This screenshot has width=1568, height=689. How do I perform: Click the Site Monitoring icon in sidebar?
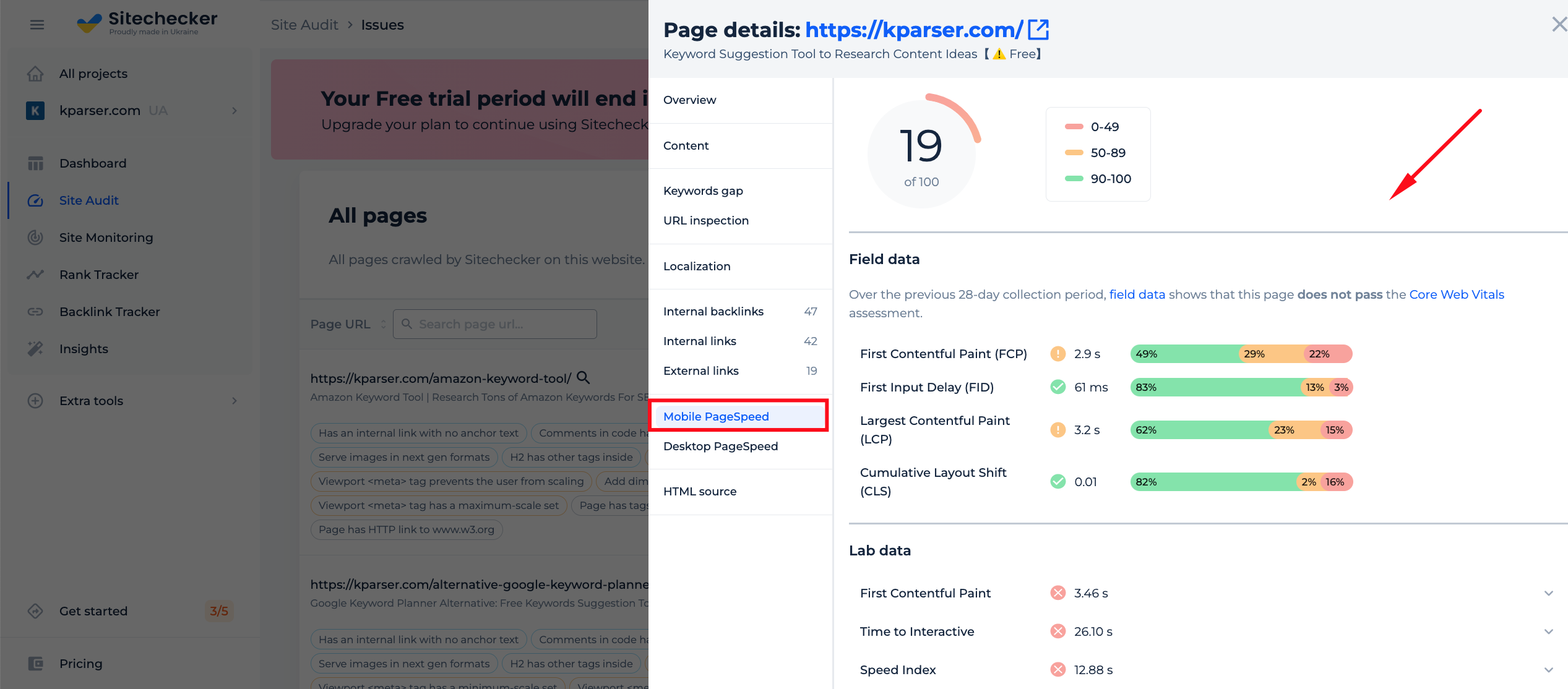35,237
